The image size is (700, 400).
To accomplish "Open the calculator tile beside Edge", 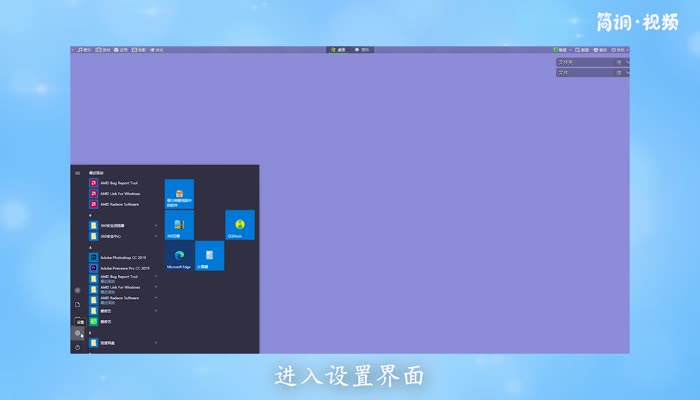I will click(209, 256).
